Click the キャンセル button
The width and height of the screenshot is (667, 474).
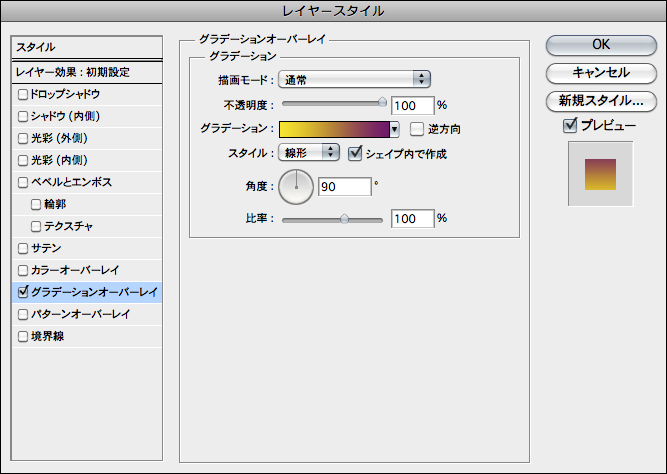point(601,72)
